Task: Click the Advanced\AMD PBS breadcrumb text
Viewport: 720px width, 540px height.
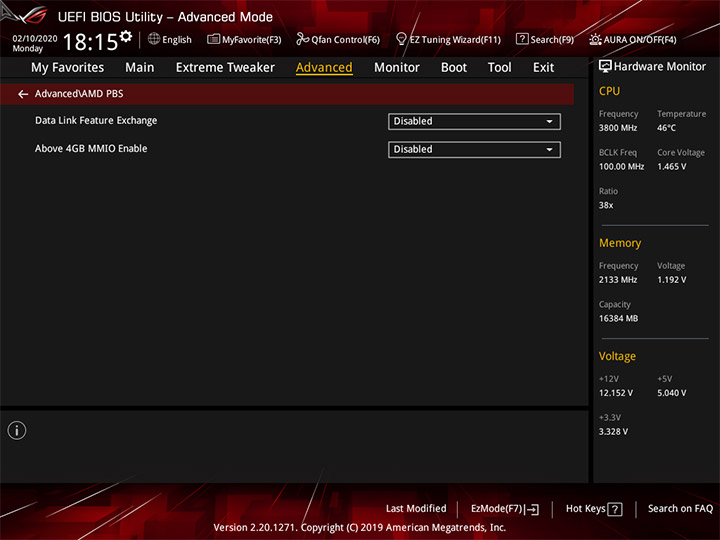Action: [x=79, y=94]
